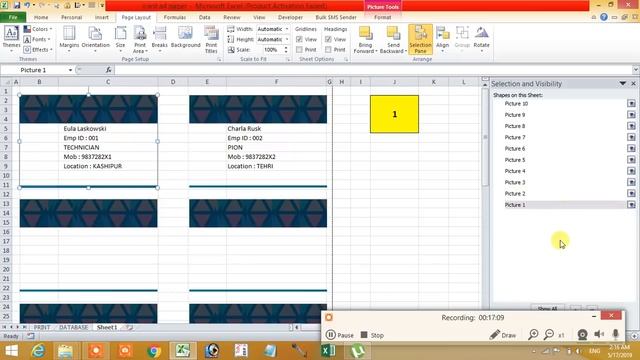The height and width of the screenshot is (360, 640).
Task: Switch to the Developer ribbon tab
Action: tap(290, 17)
